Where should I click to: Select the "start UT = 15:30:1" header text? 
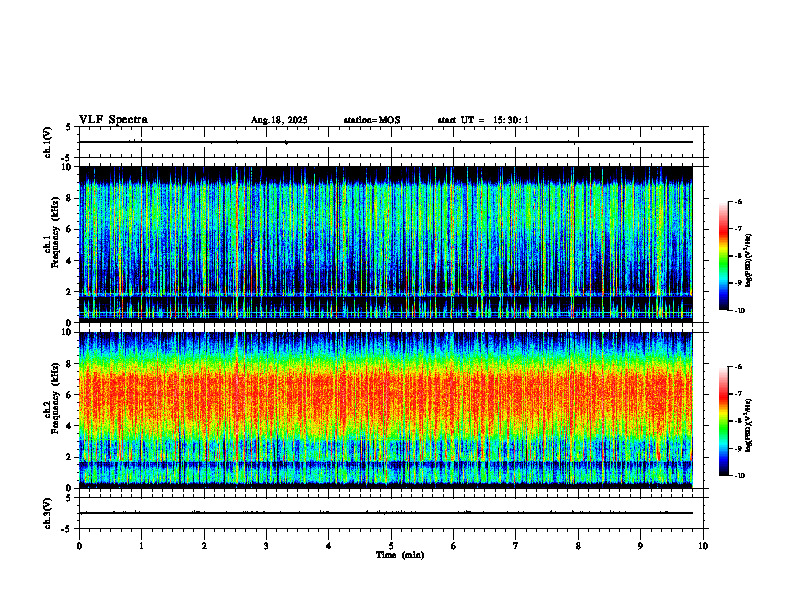pyautogui.click(x=483, y=120)
